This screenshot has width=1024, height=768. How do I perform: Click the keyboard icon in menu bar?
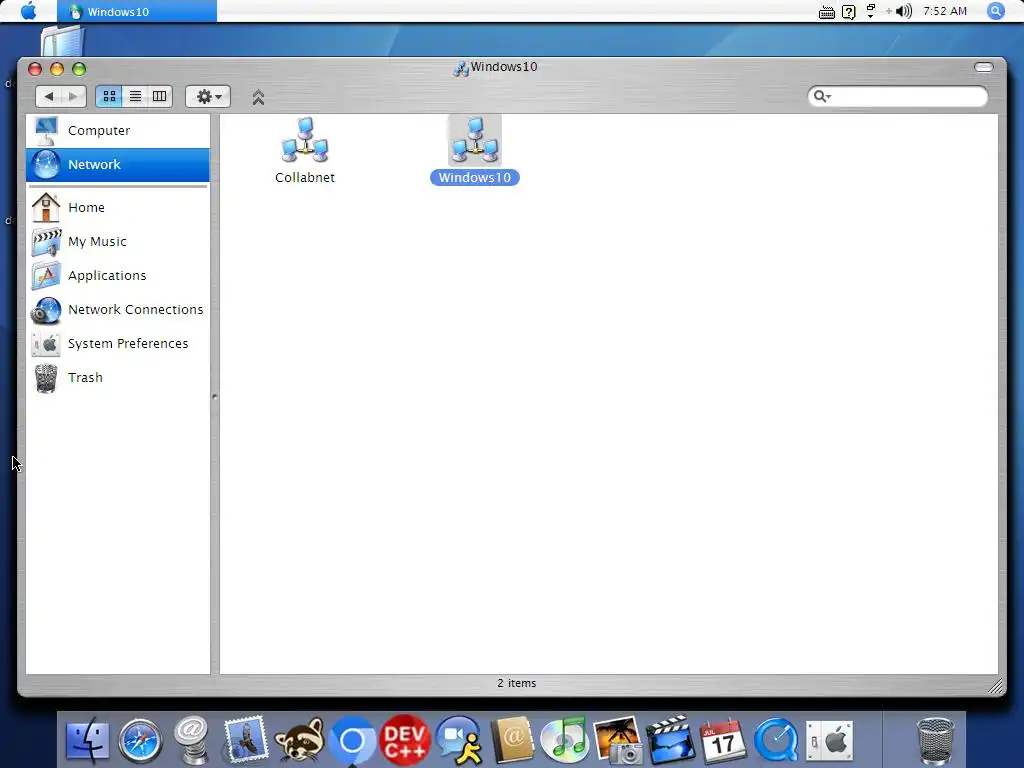pyautogui.click(x=827, y=12)
